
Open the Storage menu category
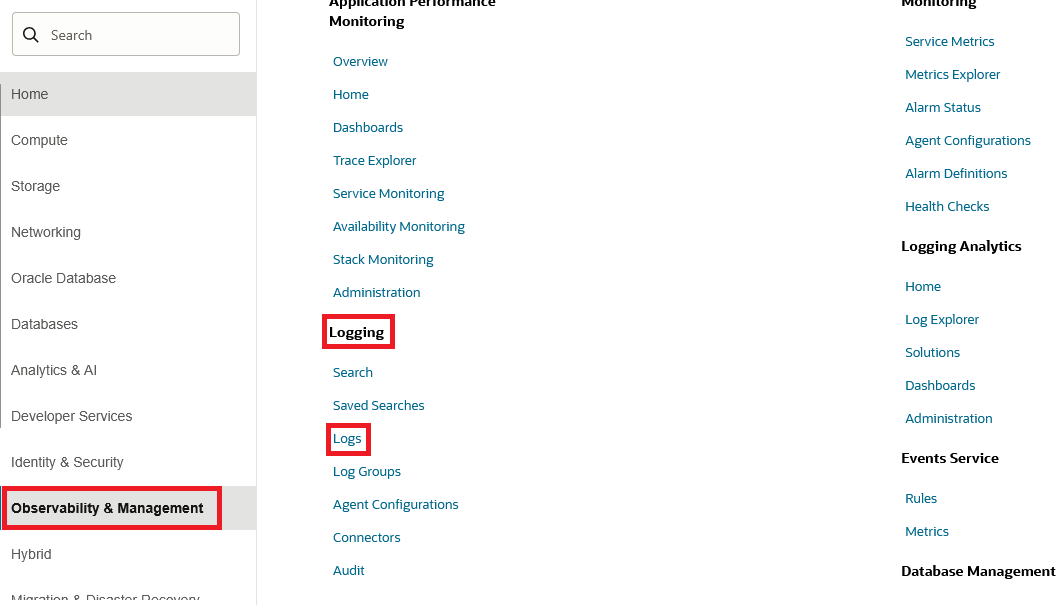pyautogui.click(x=36, y=186)
